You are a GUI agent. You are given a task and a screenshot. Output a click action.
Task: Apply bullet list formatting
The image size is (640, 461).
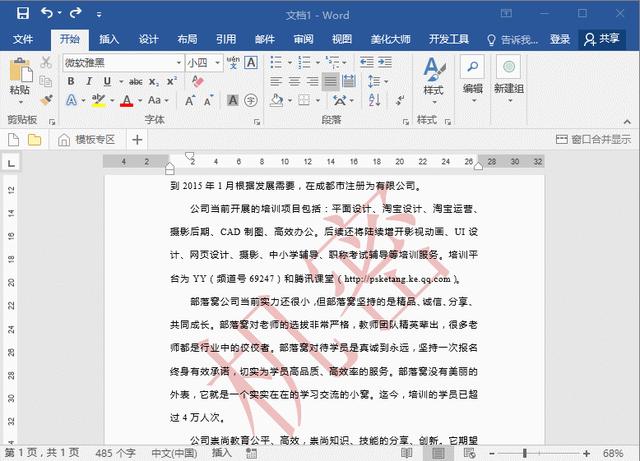tap(275, 62)
